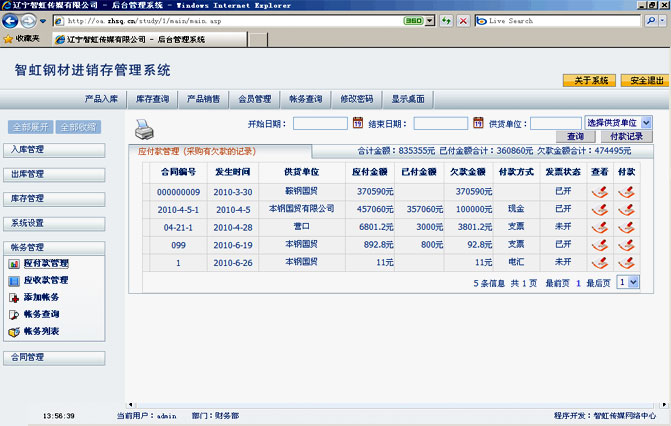Open the page number dropdown below the table
The image size is (671, 426).
pos(627,283)
